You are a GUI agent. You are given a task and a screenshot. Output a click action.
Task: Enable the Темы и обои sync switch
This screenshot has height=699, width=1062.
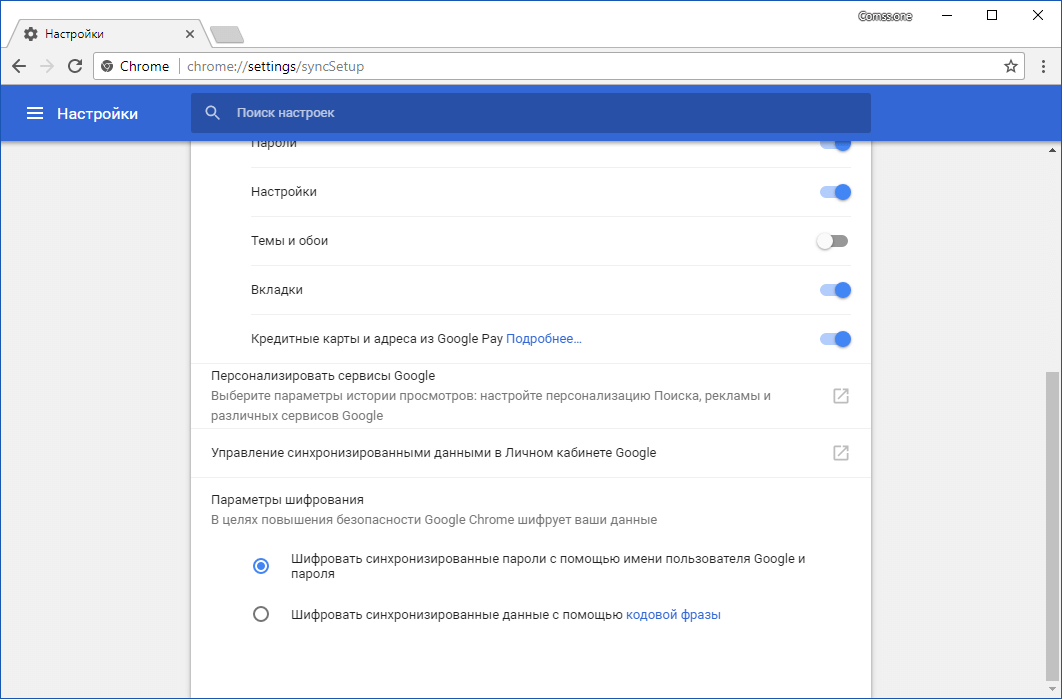(832, 241)
